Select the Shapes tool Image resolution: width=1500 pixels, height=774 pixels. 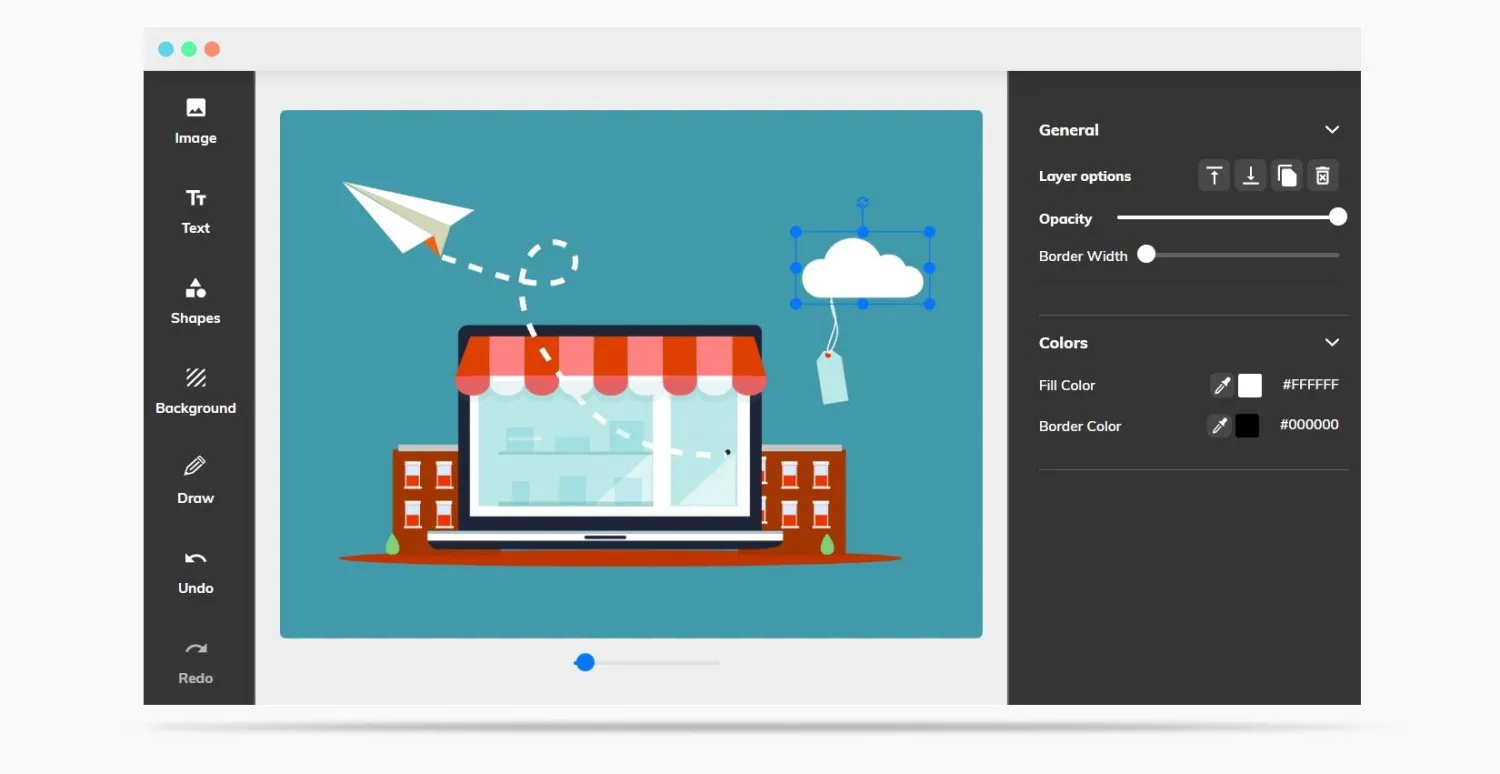click(x=195, y=300)
